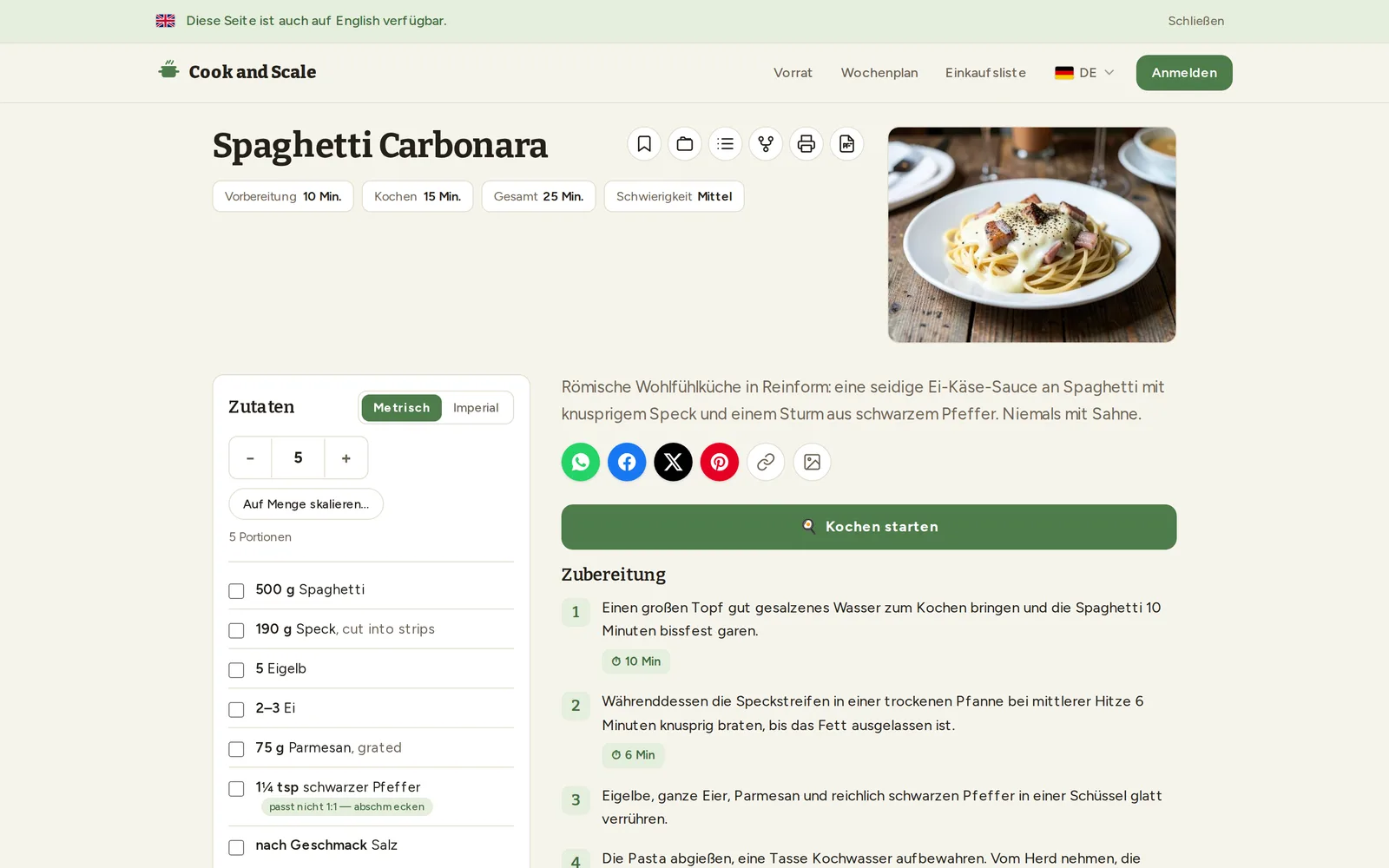1389x868 pixels.
Task: Print the recipe
Action: click(x=806, y=144)
